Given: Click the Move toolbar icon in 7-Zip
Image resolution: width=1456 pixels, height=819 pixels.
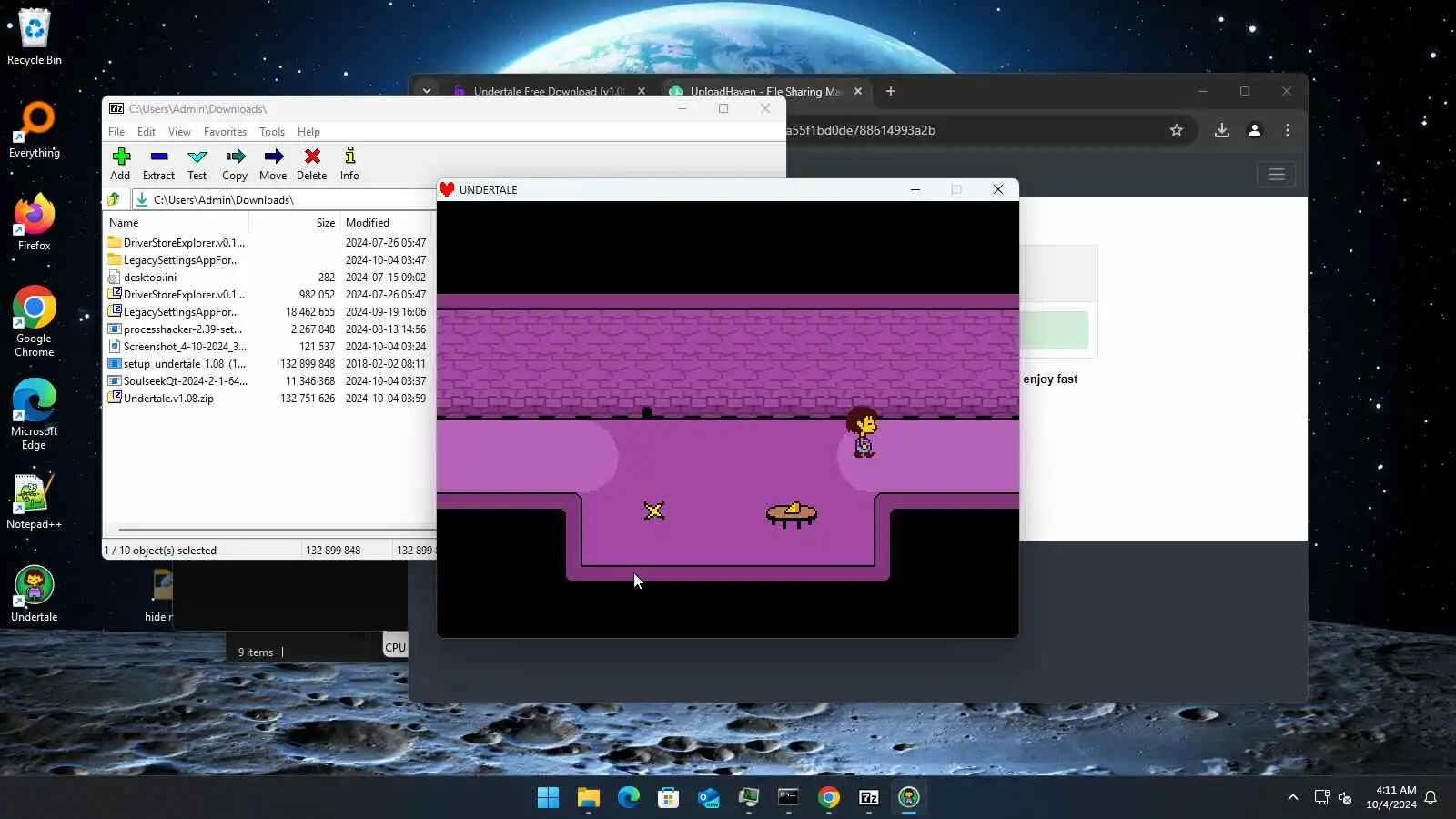Looking at the screenshot, I should click(x=273, y=164).
